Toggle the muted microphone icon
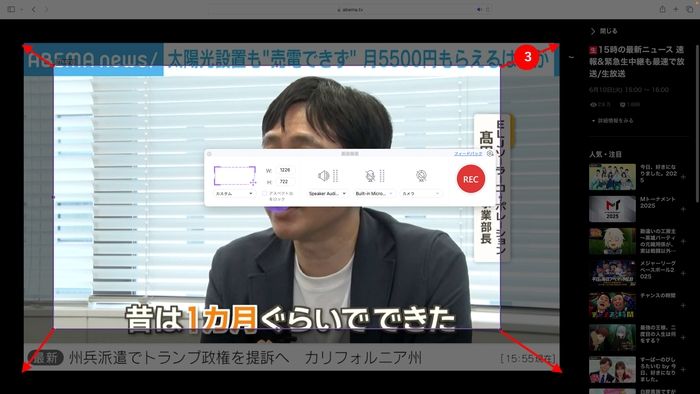Screen dimensions: 700x394 [x=370, y=176]
